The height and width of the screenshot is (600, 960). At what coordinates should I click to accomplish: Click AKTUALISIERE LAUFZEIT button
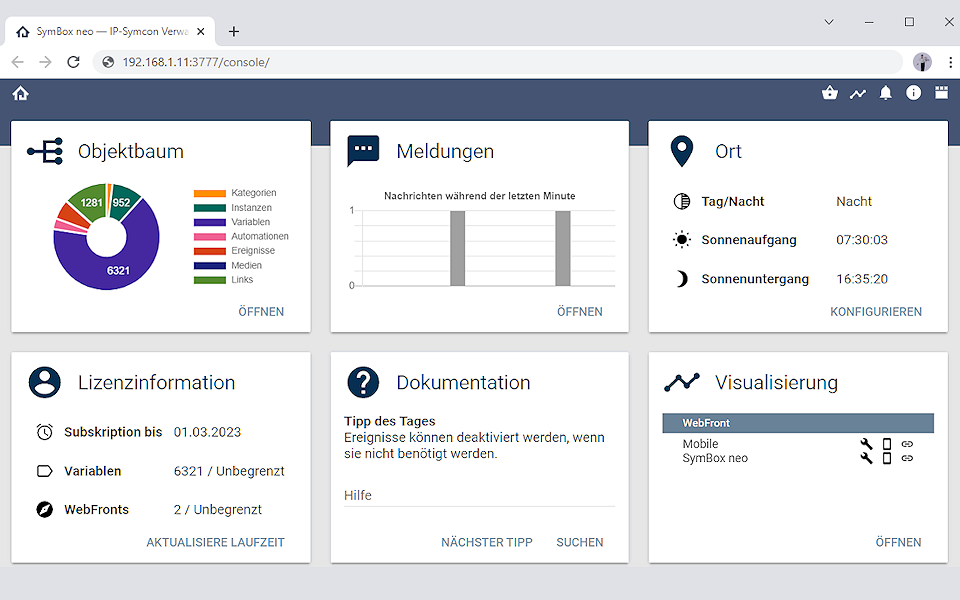(215, 542)
